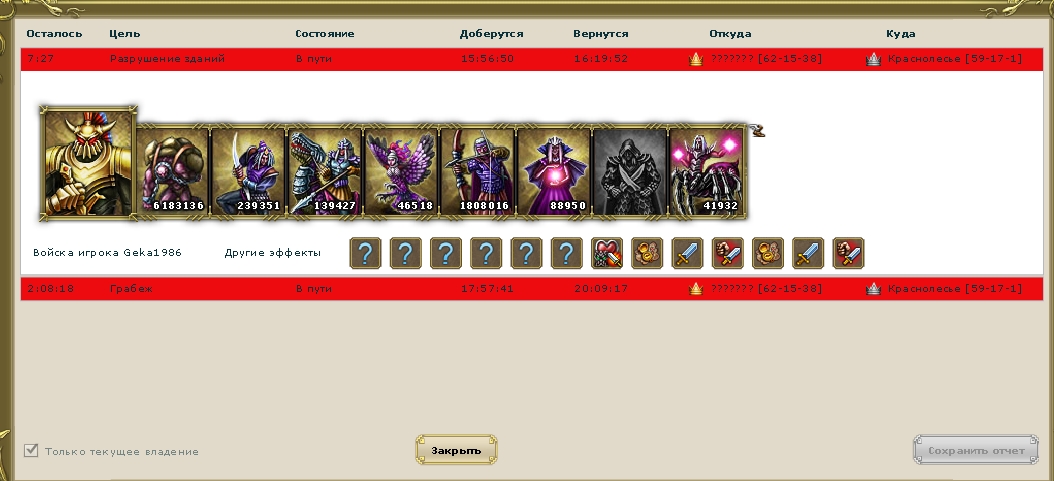Click the small arrow beside the unit strip
Image resolution: width=1054 pixels, height=481 pixels.
pos(757,130)
